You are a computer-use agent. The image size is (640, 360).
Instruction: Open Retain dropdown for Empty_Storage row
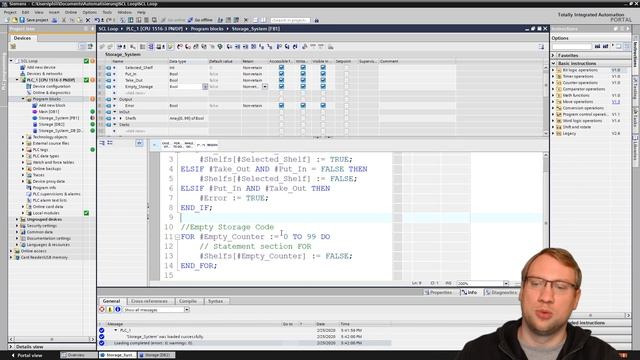(265, 87)
